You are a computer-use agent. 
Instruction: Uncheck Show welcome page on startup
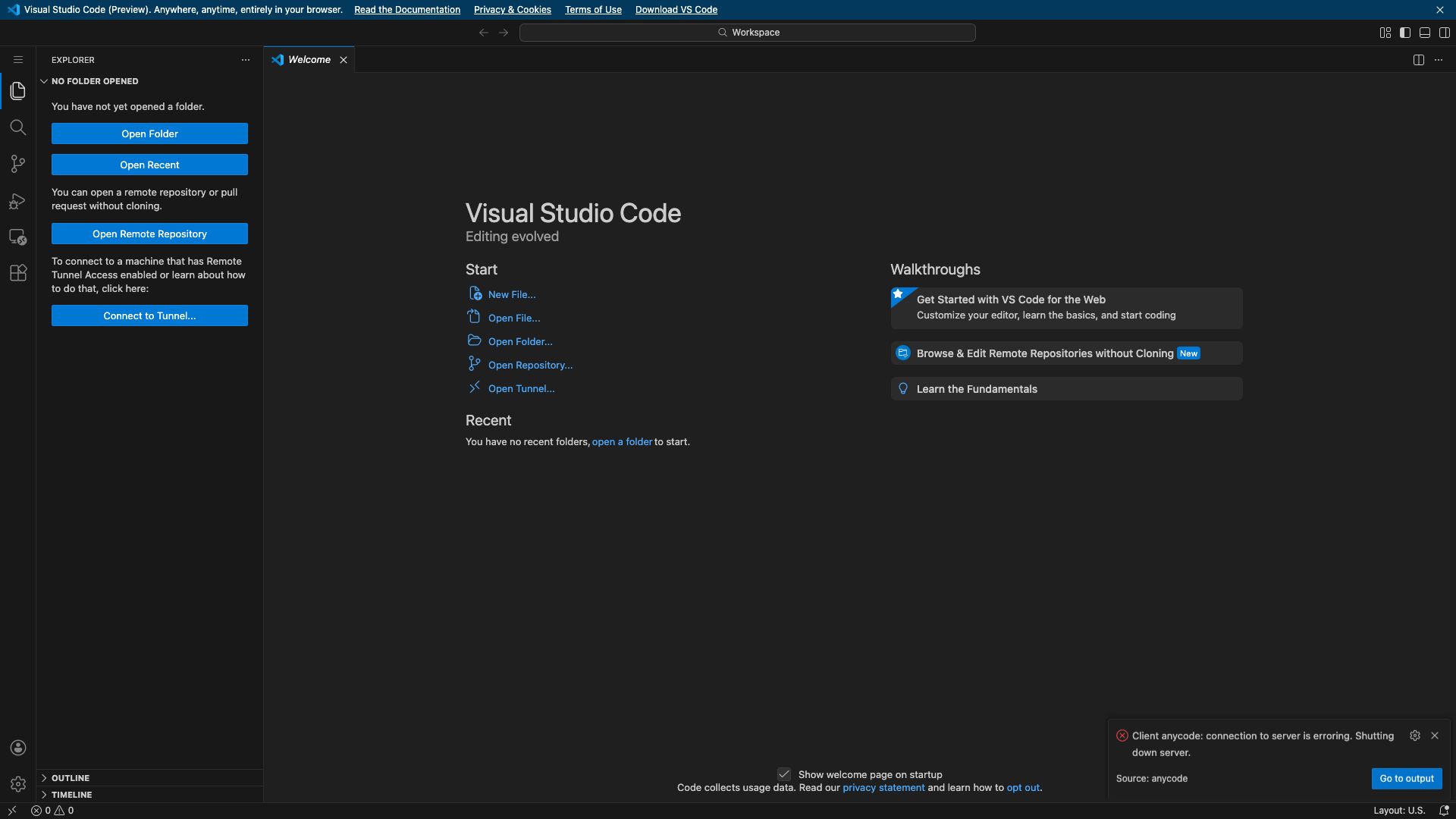click(785, 773)
